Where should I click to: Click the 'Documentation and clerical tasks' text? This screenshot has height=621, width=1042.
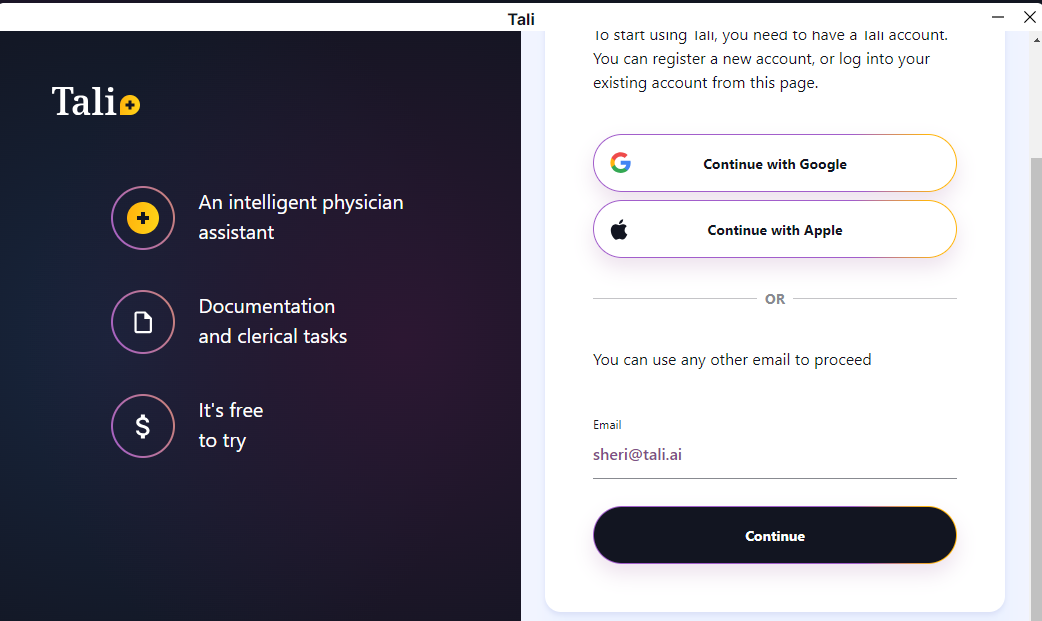tap(272, 321)
